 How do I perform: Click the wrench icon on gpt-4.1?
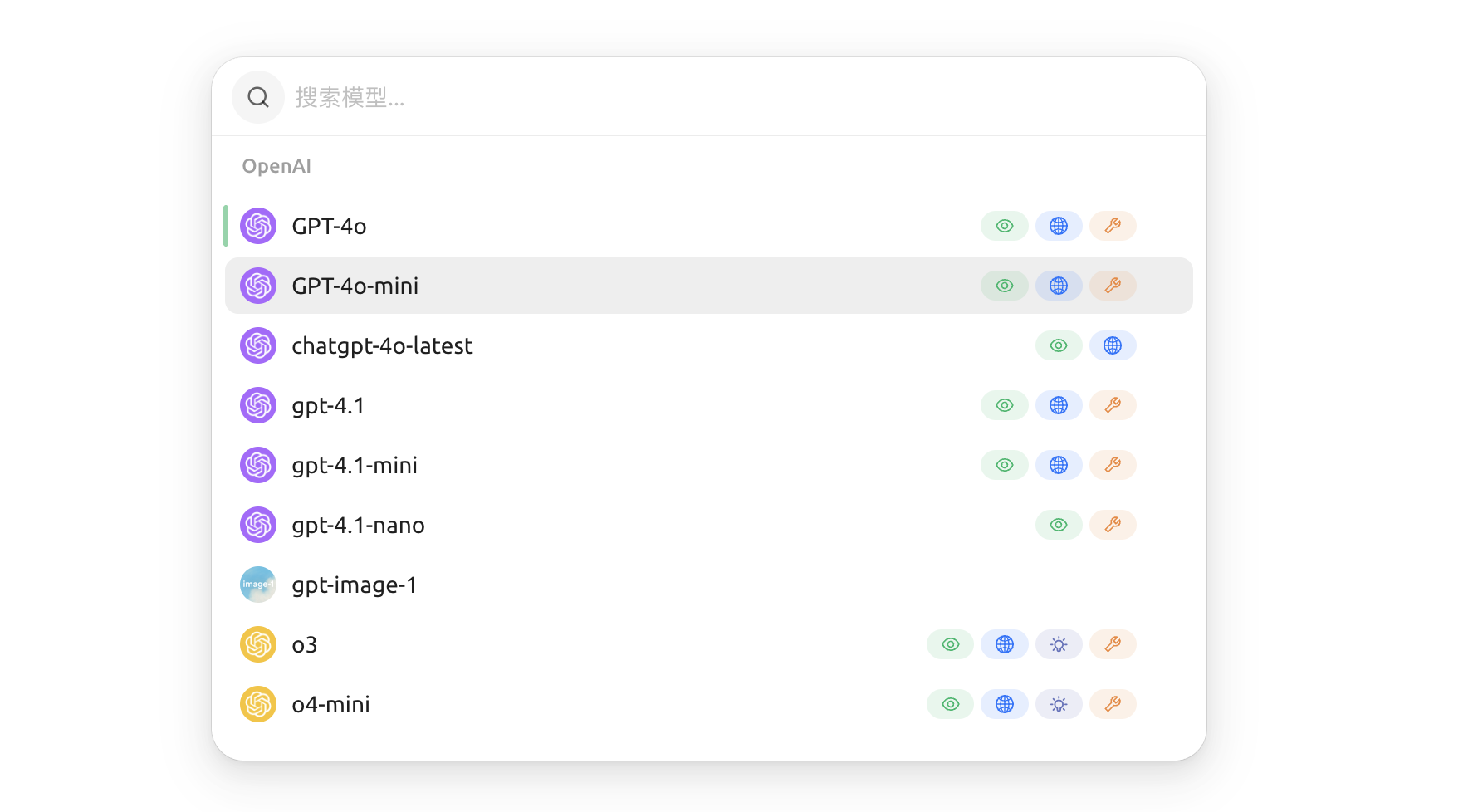pos(1113,405)
